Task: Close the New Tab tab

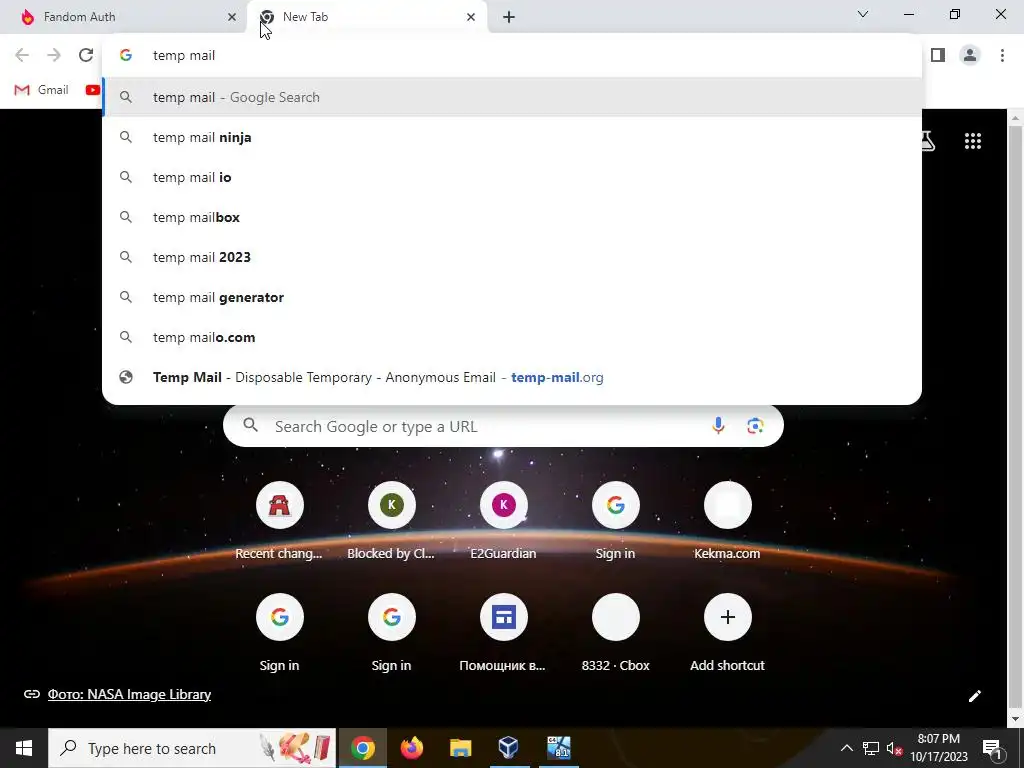Action: click(x=471, y=17)
